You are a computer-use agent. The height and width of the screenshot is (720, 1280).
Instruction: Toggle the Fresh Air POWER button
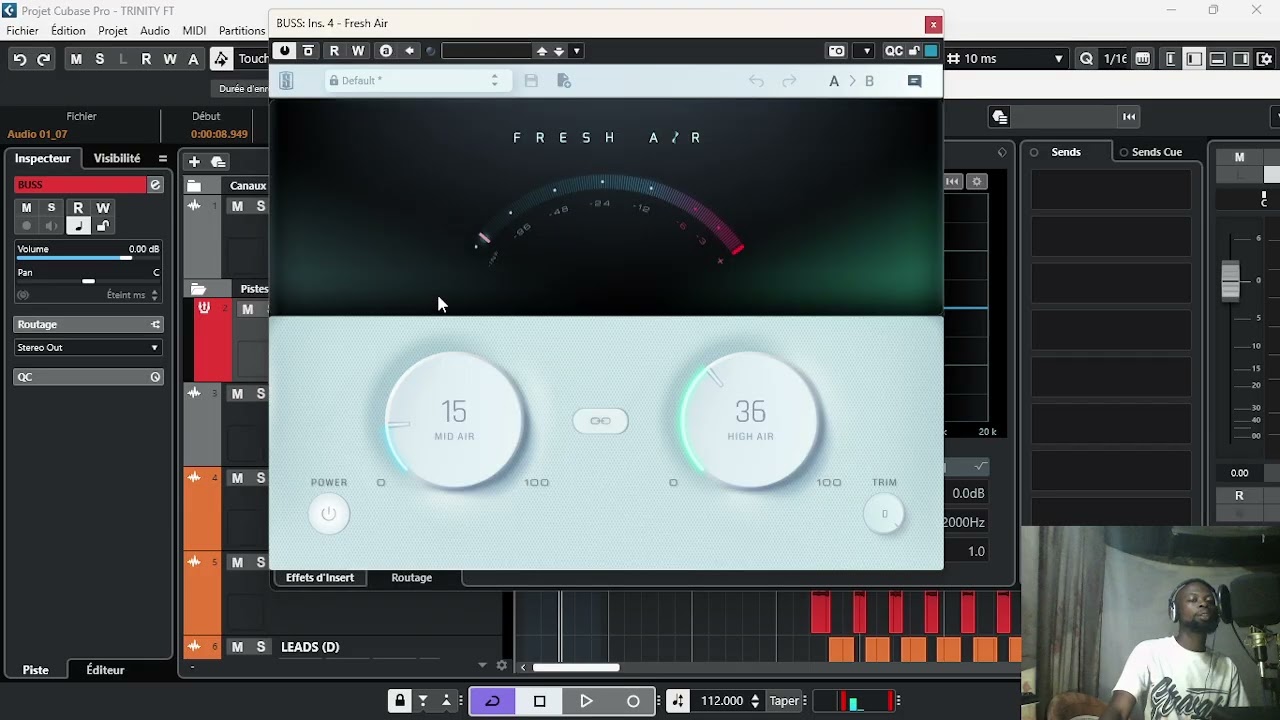point(329,514)
